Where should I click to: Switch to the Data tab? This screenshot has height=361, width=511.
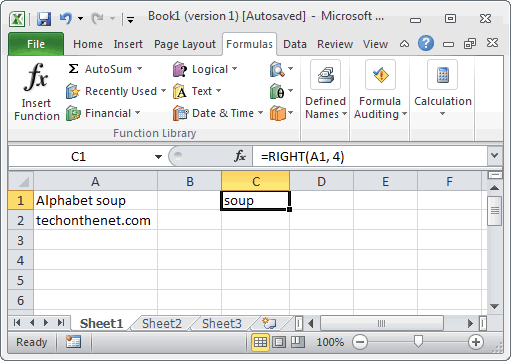(295, 44)
